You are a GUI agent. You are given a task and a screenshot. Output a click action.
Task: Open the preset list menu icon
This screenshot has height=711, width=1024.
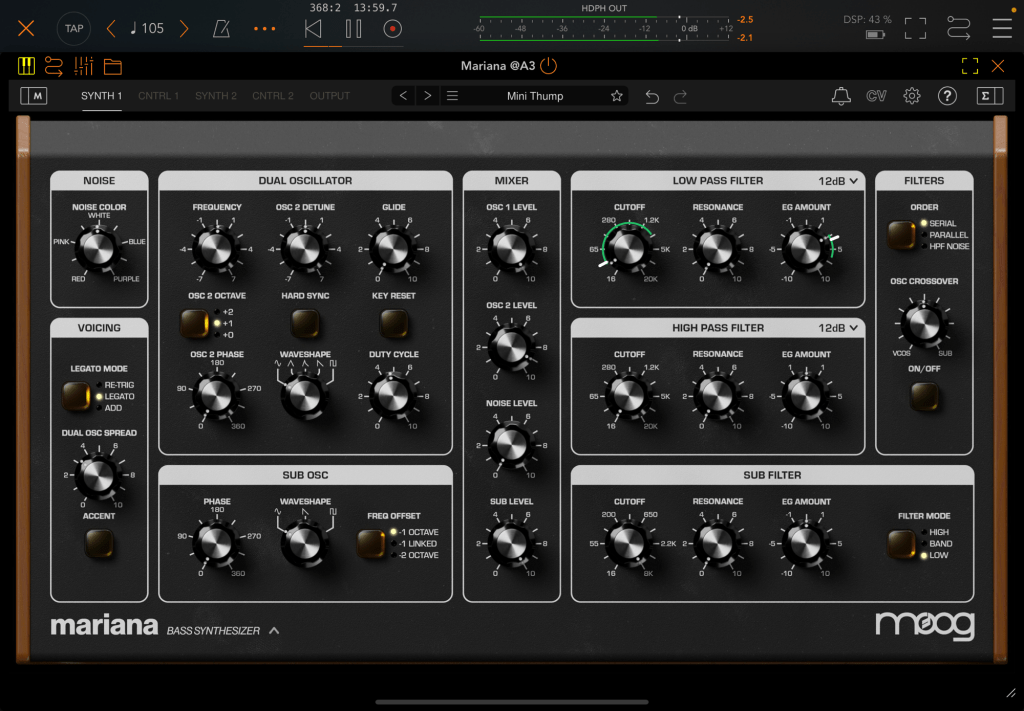[452, 96]
